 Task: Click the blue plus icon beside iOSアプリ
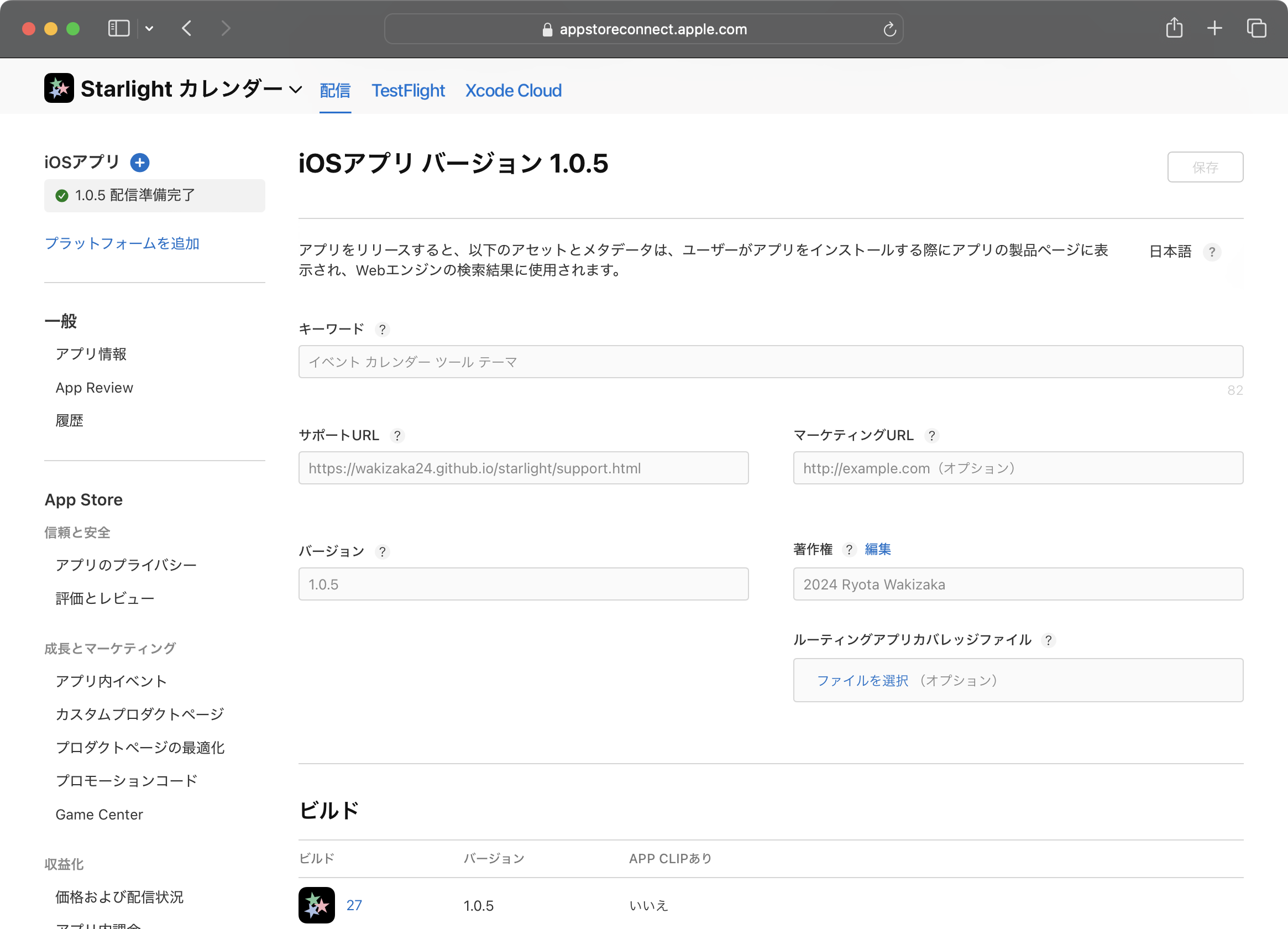coord(140,163)
